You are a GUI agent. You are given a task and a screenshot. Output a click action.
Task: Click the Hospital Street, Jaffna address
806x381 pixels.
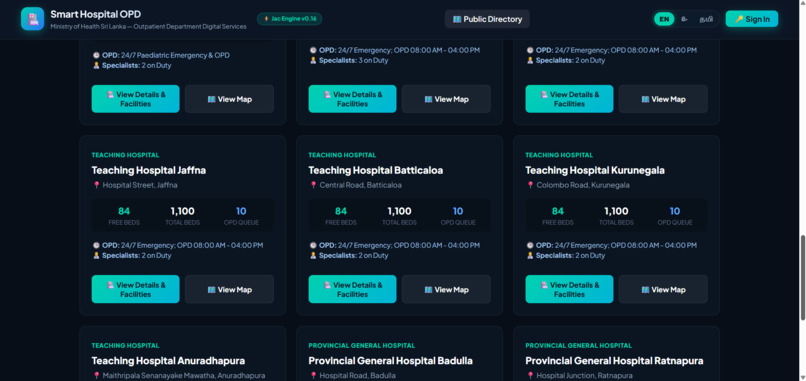pyautogui.click(x=140, y=185)
